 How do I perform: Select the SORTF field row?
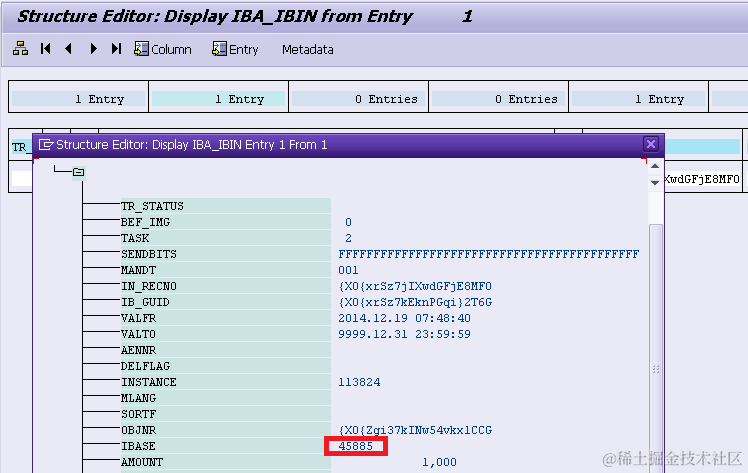[226, 414]
